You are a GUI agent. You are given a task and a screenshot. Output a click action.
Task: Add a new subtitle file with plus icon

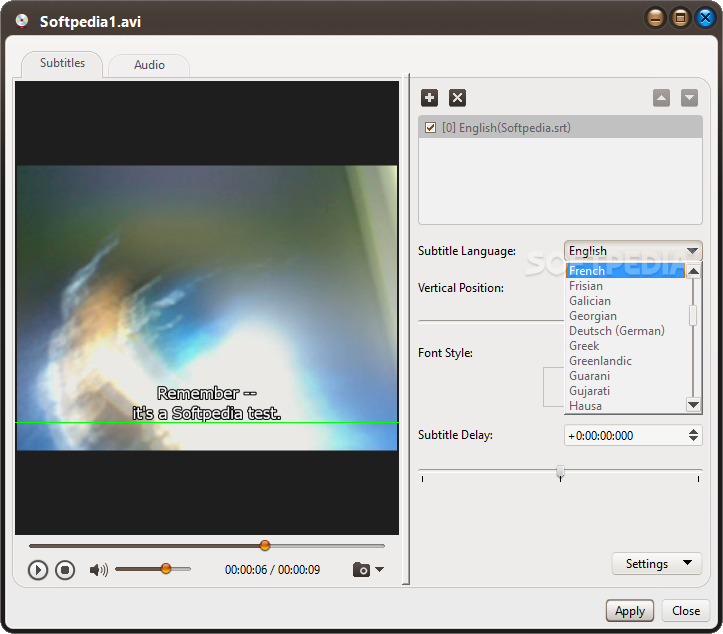(429, 98)
